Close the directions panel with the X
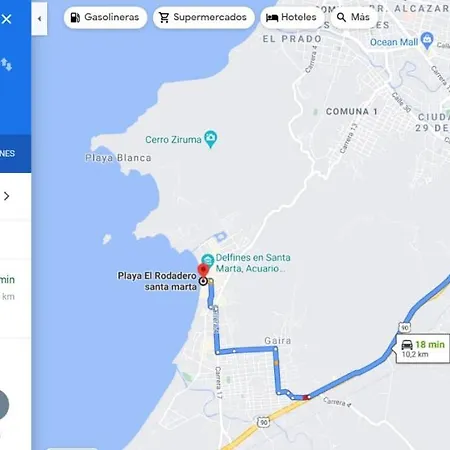Screen dimensions: 450x450 tap(6, 19)
